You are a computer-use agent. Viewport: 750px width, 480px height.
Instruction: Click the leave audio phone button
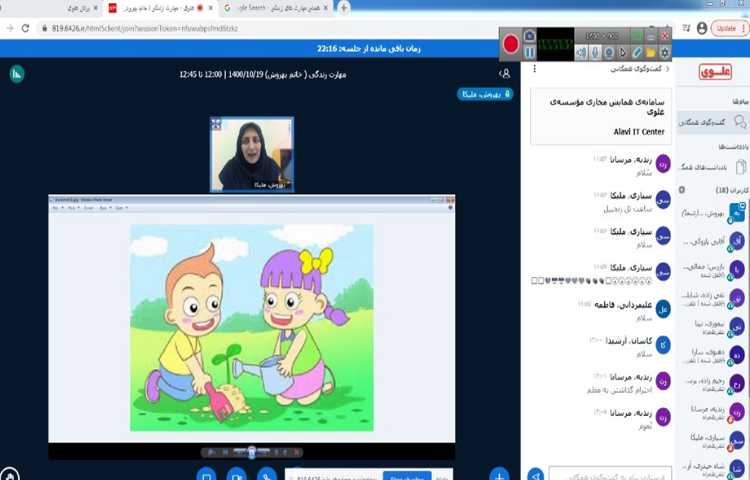[266, 476]
